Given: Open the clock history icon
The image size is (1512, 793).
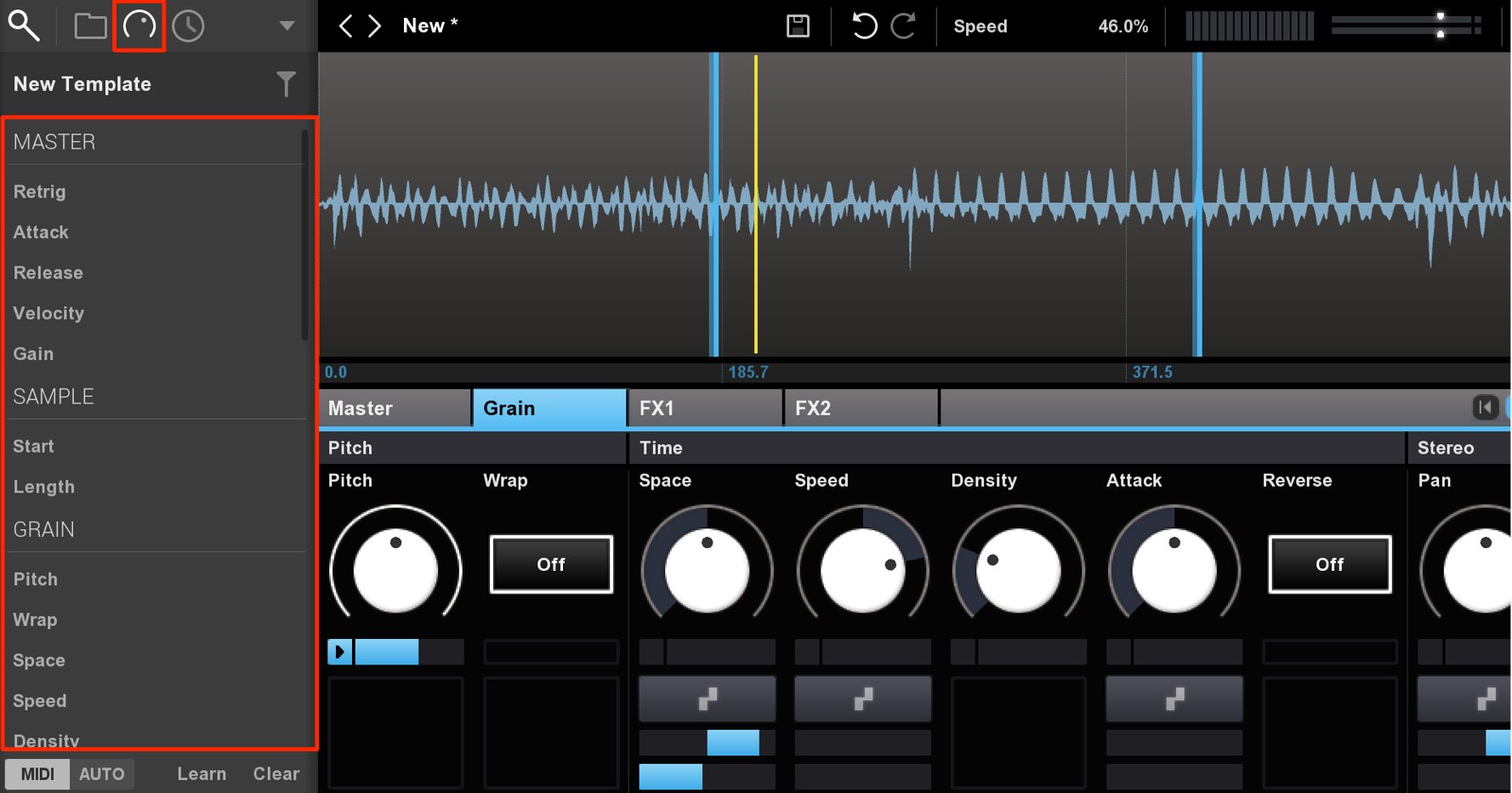Looking at the screenshot, I should [x=188, y=26].
